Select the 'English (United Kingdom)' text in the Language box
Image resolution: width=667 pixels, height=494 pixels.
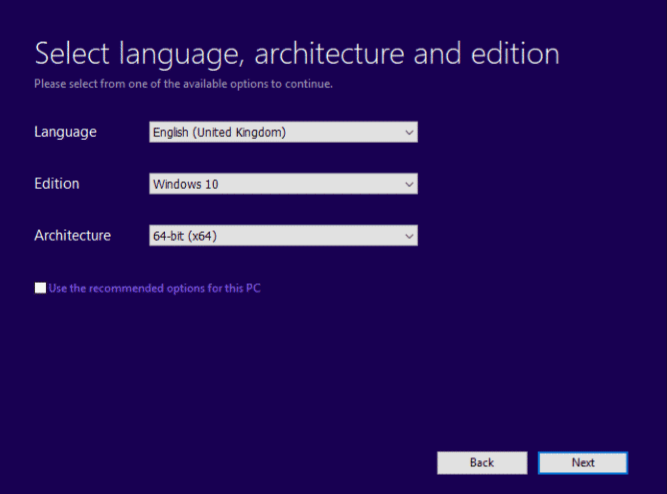coord(219,132)
